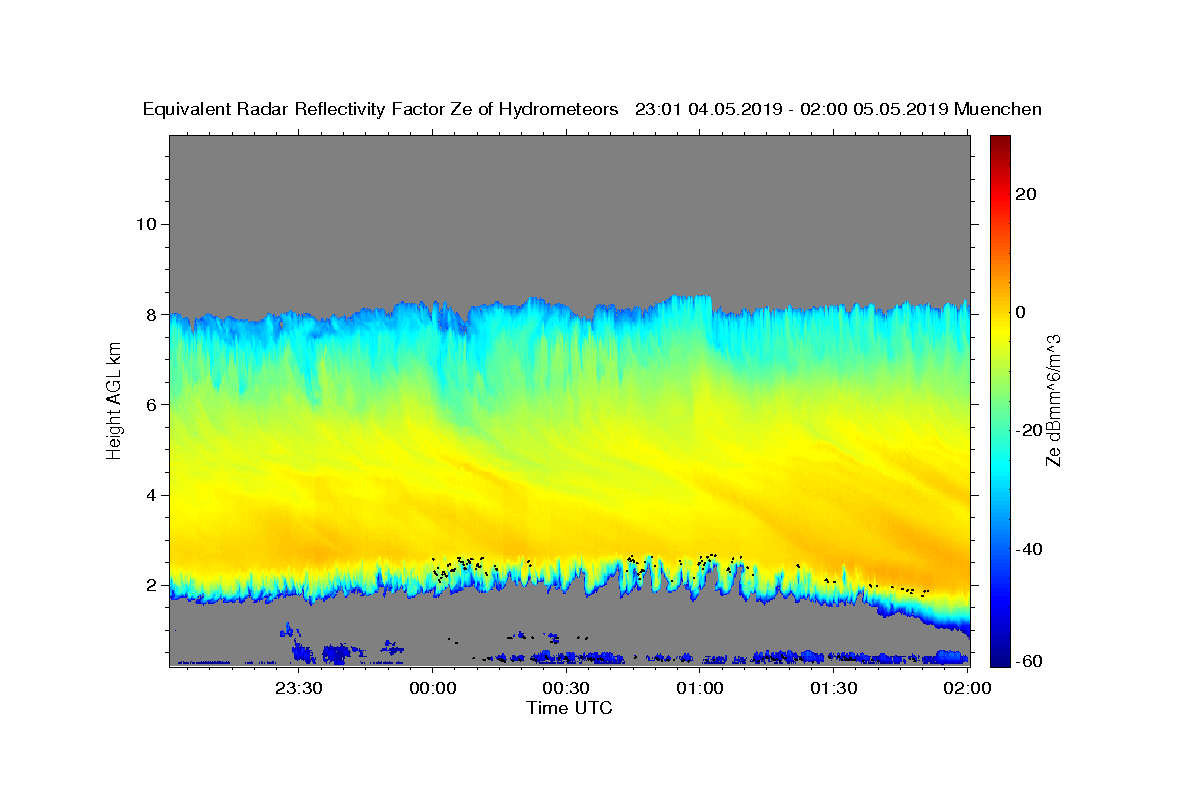Viewport: 1200px width, 800px height.
Task: Click the colorbar label '20'
Action: tap(1027, 194)
